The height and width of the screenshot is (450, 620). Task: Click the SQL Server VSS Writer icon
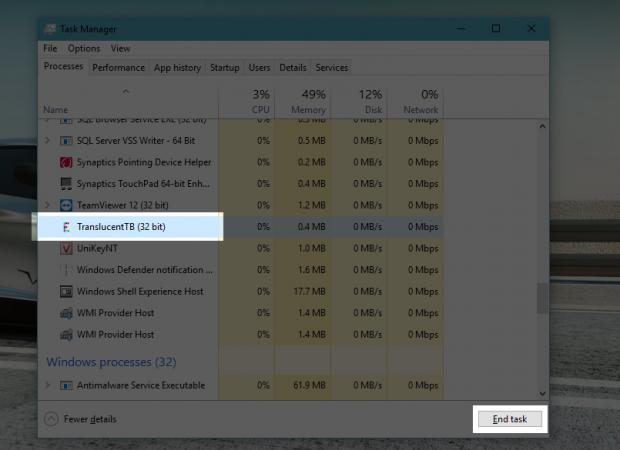67,140
